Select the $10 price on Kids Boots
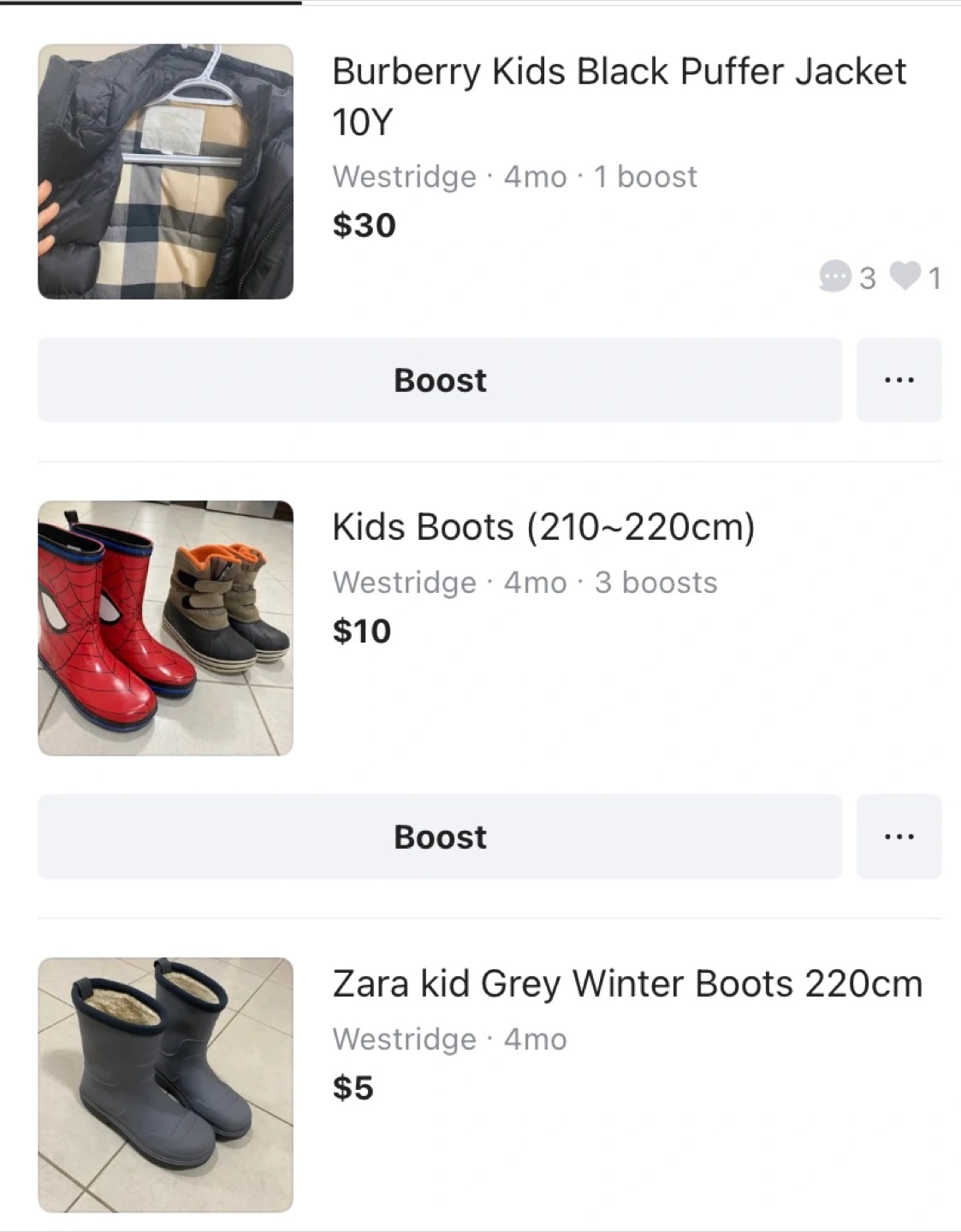The width and height of the screenshot is (961, 1232). pos(361,631)
